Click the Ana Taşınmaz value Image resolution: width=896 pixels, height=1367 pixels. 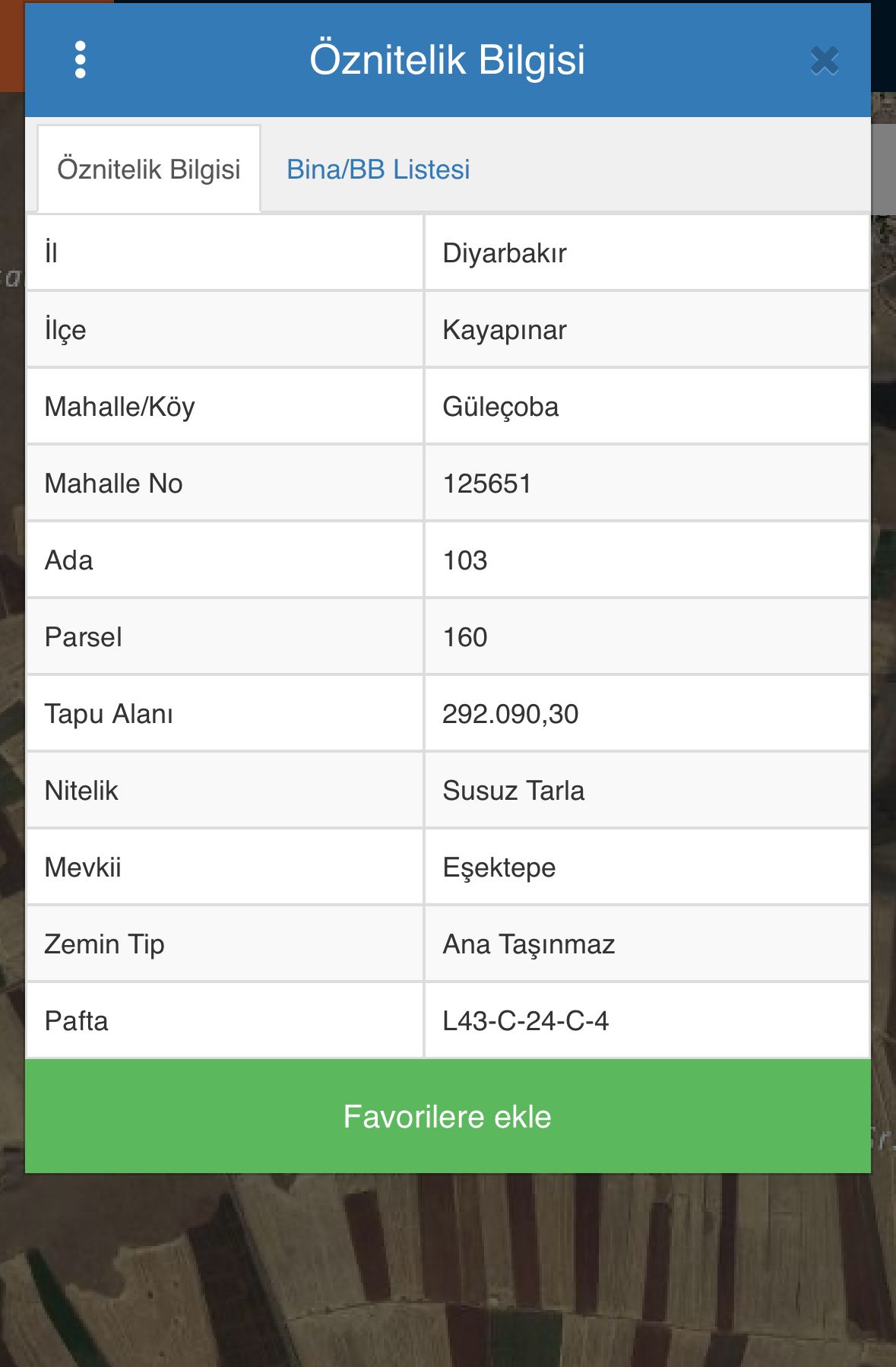click(647, 944)
